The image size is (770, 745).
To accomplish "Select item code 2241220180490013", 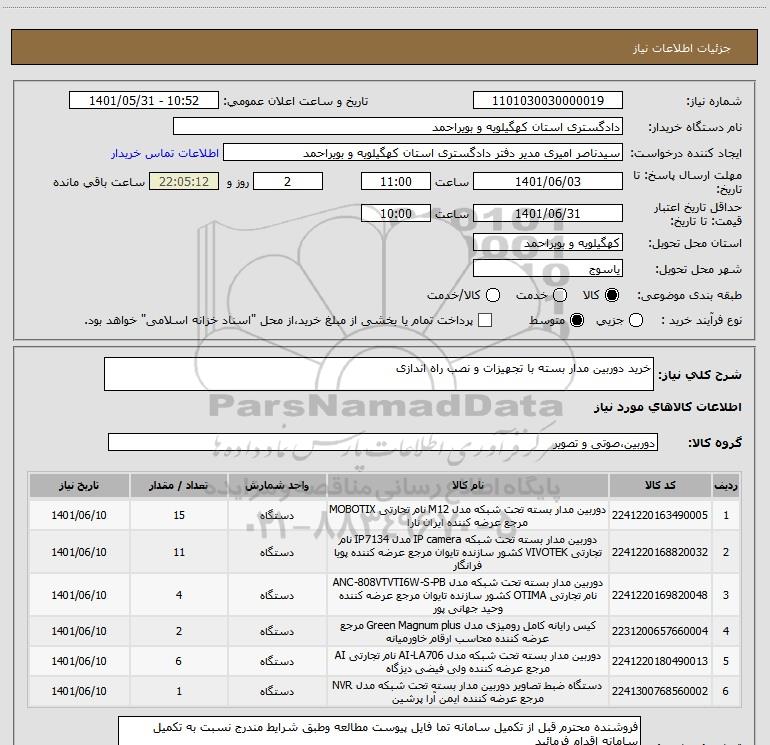I will 660,661.
